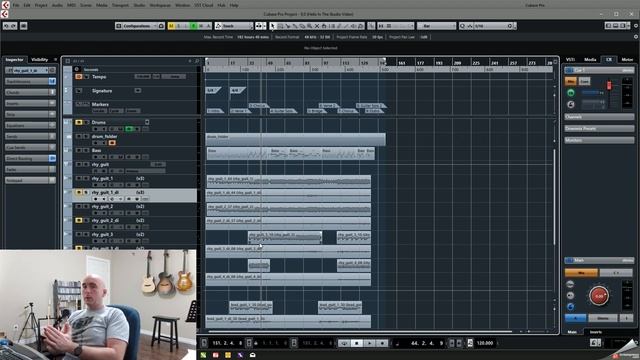Select the Zoom magnifier tool in toolbar

pyautogui.click(x=310, y=26)
